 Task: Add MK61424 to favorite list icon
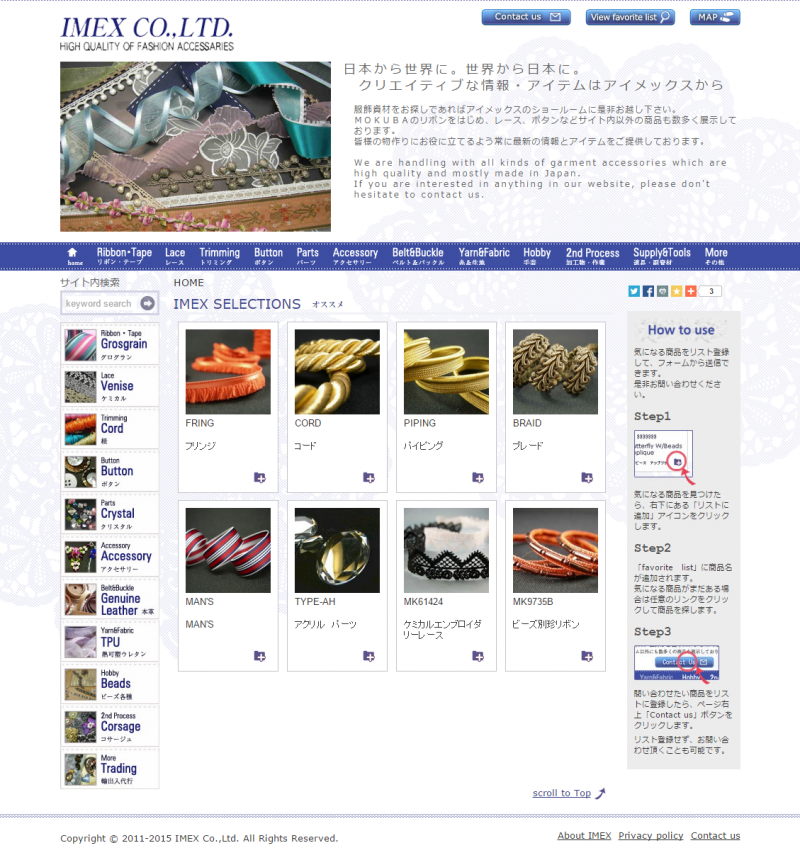478,656
